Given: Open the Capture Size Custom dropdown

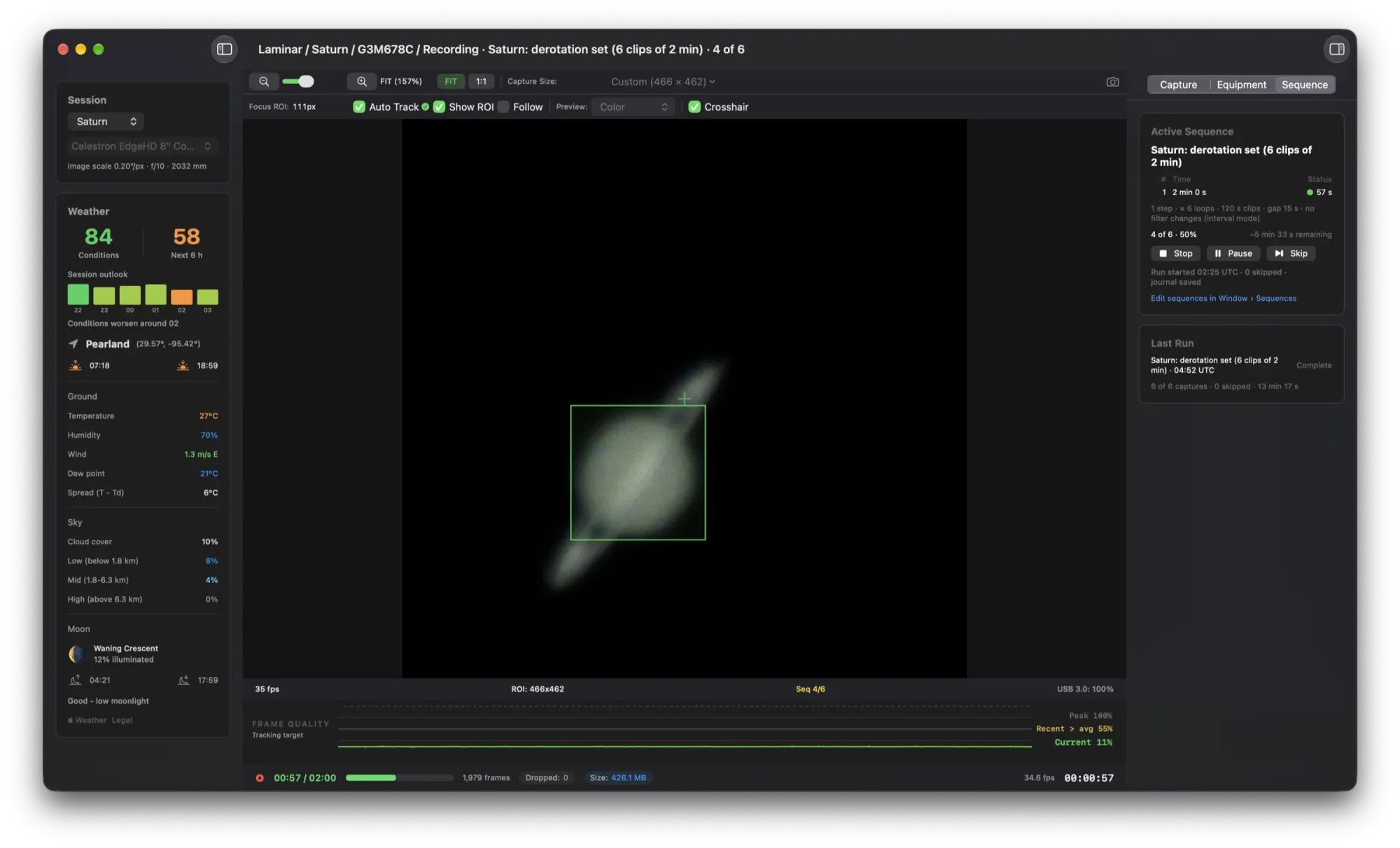Looking at the screenshot, I should point(663,82).
